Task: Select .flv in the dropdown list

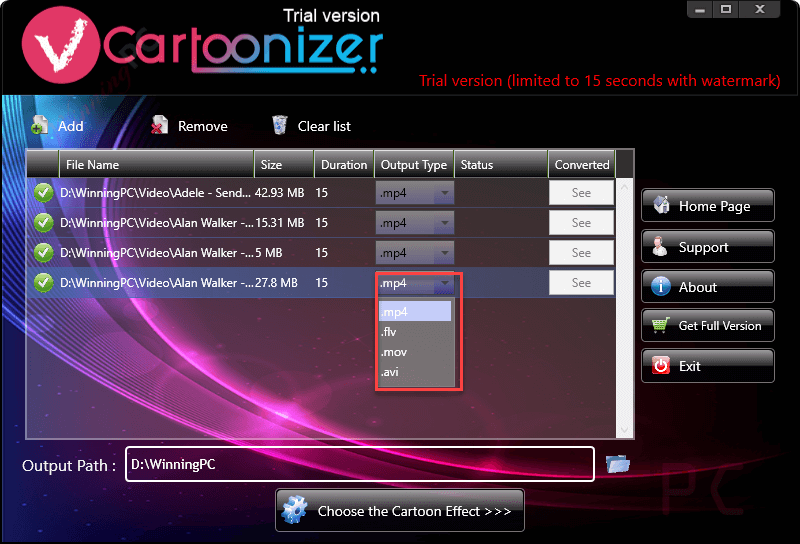Action: 415,332
